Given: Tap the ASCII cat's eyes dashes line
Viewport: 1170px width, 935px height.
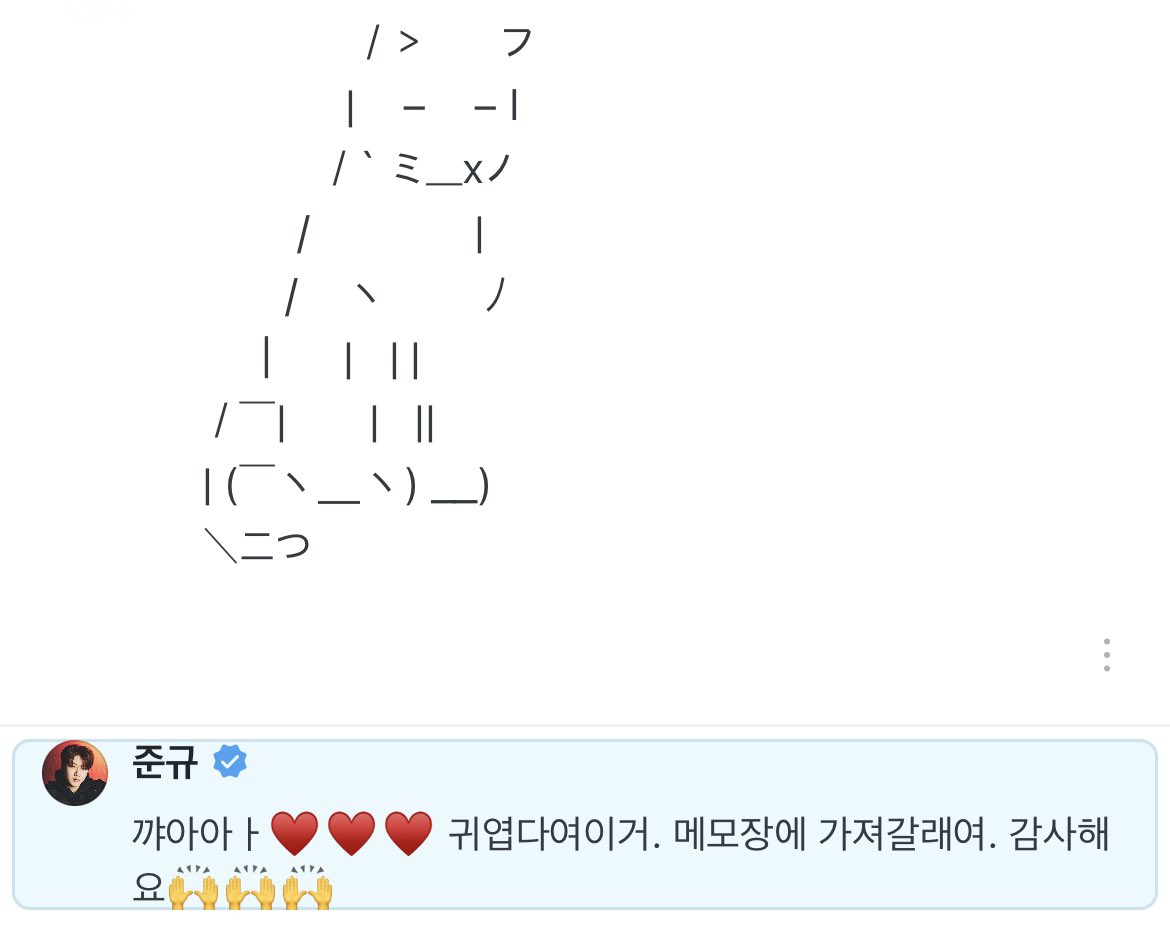Looking at the screenshot, I should [433, 107].
